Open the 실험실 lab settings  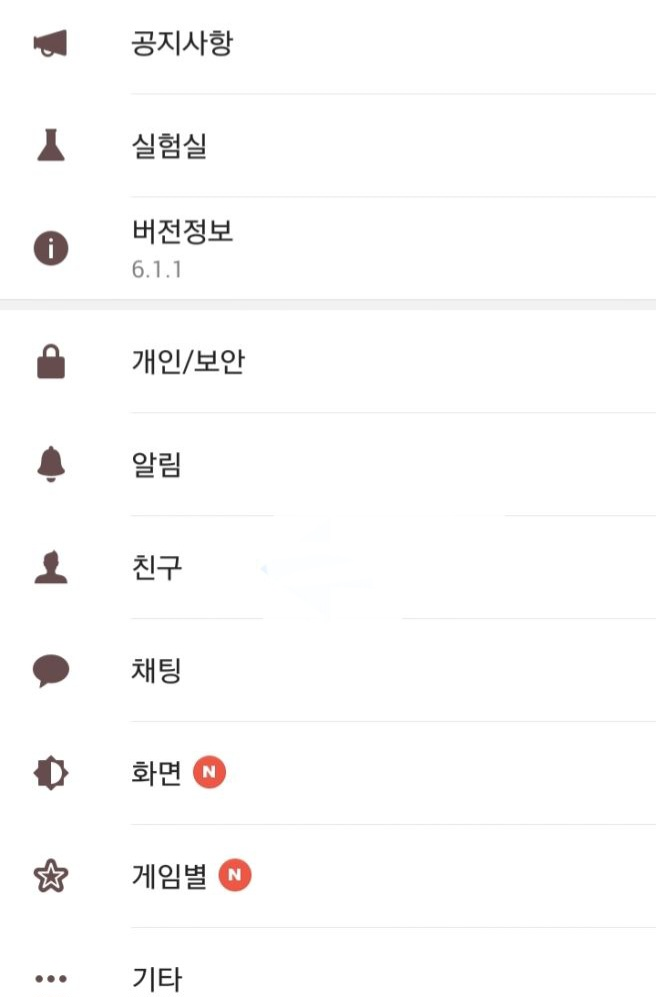168,147
